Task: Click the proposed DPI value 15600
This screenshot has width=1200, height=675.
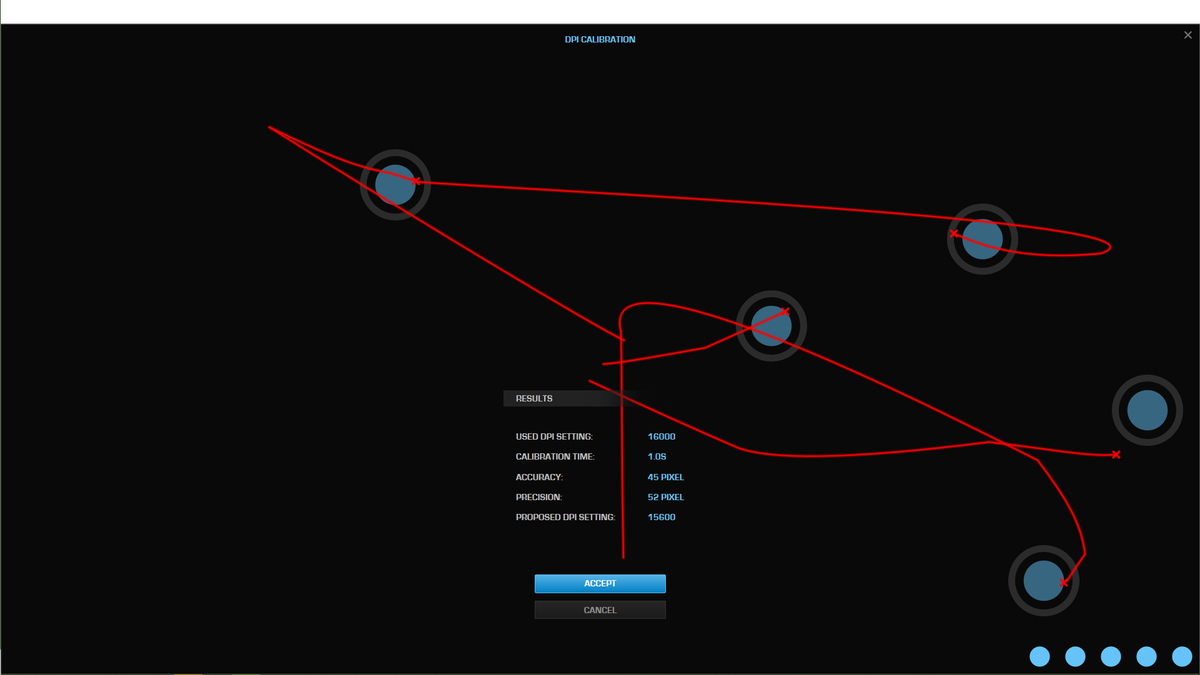Action: click(x=662, y=517)
